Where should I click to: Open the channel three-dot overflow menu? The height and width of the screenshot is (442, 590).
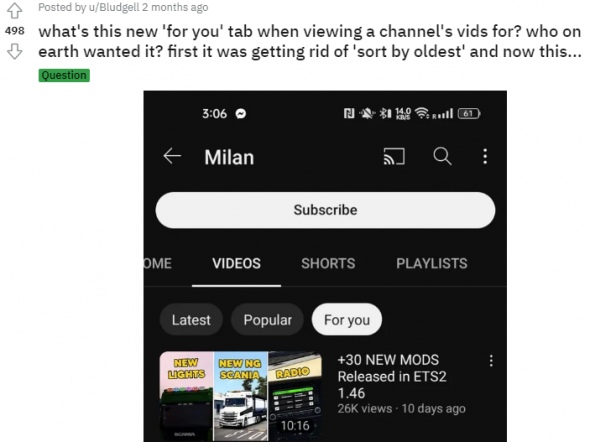pyautogui.click(x=485, y=156)
